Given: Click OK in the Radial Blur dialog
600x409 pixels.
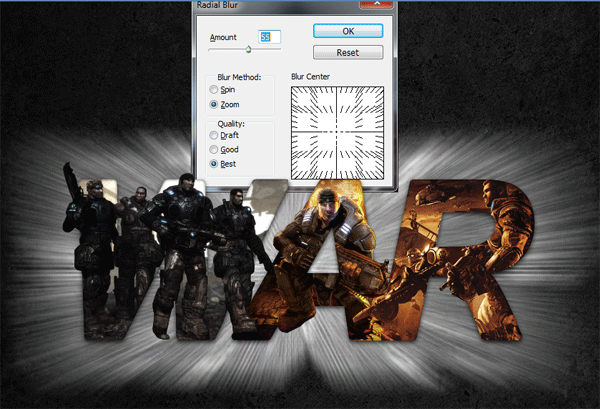Looking at the screenshot, I should click(x=348, y=31).
